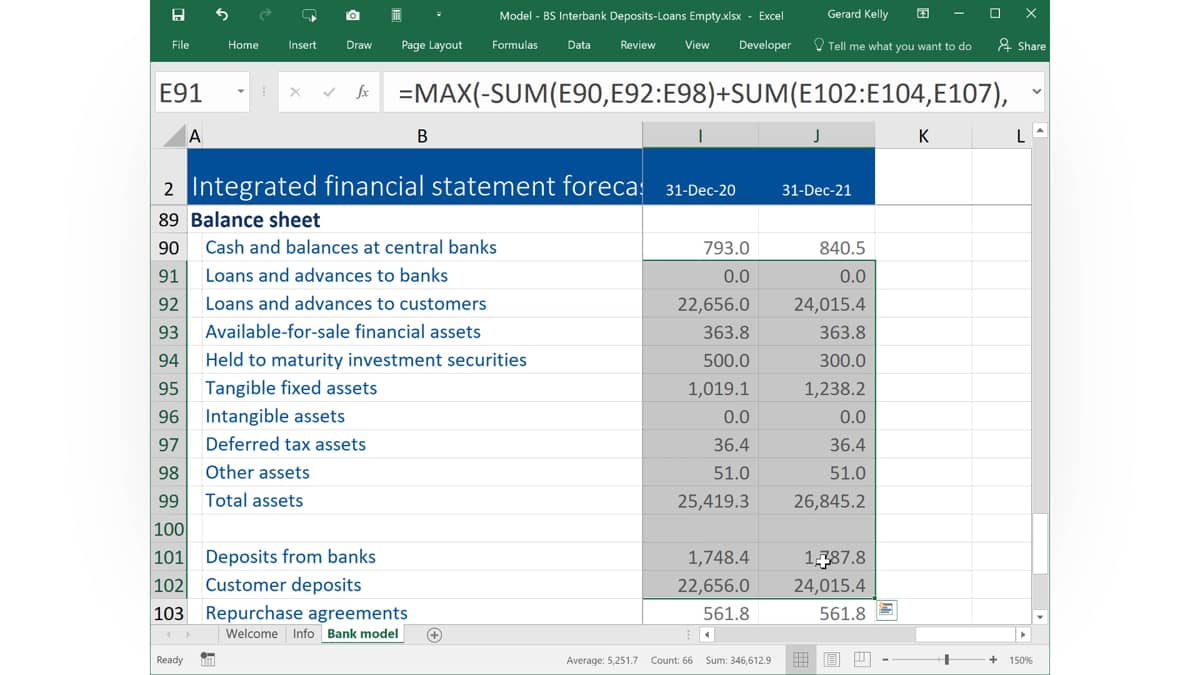Click the Undo arrow icon
The image size is (1200, 675).
point(222,15)
